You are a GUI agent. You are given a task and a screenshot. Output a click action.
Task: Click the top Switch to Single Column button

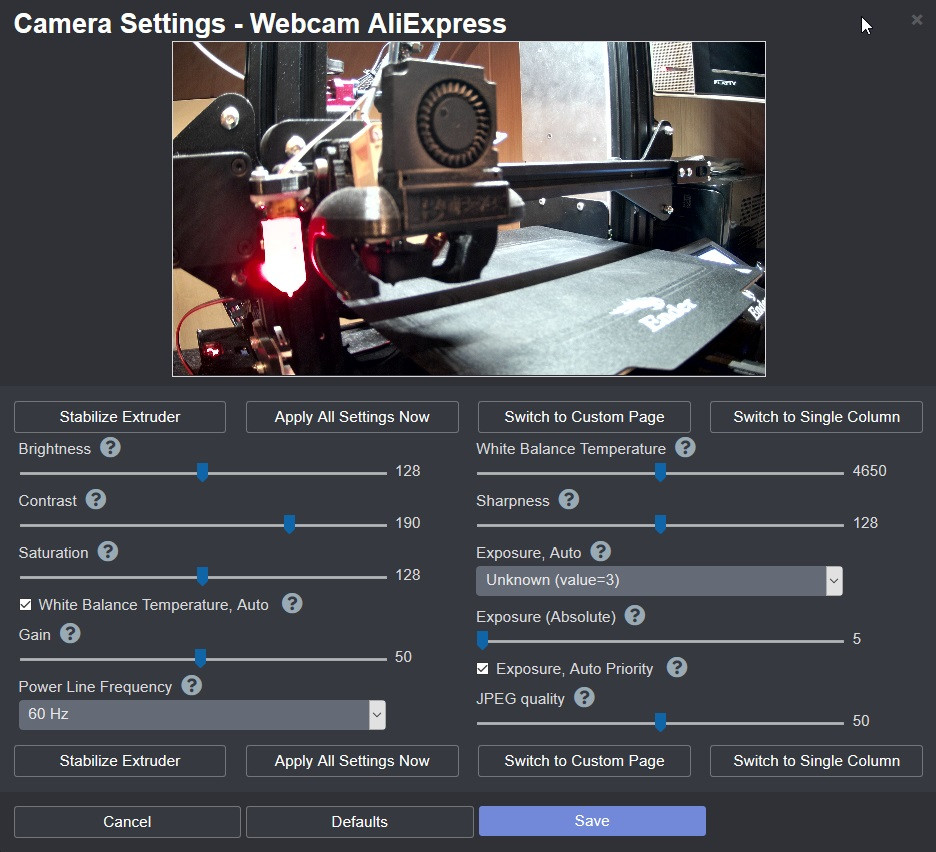[x=816, y=417]
